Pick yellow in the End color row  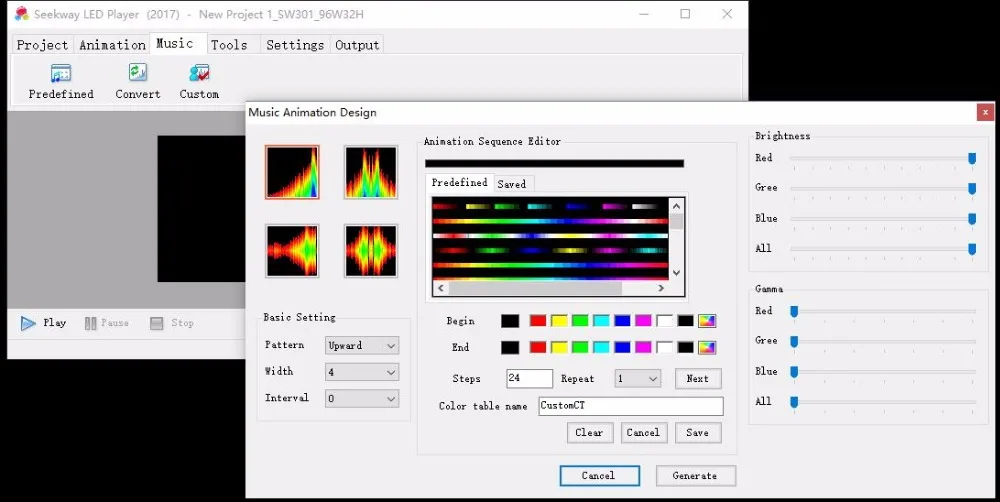tap(559, 348)
